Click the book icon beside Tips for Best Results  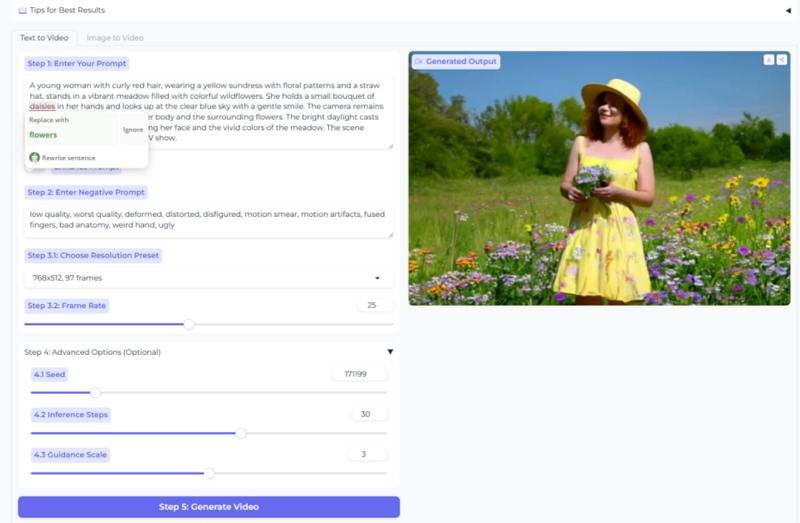point(22,10)
